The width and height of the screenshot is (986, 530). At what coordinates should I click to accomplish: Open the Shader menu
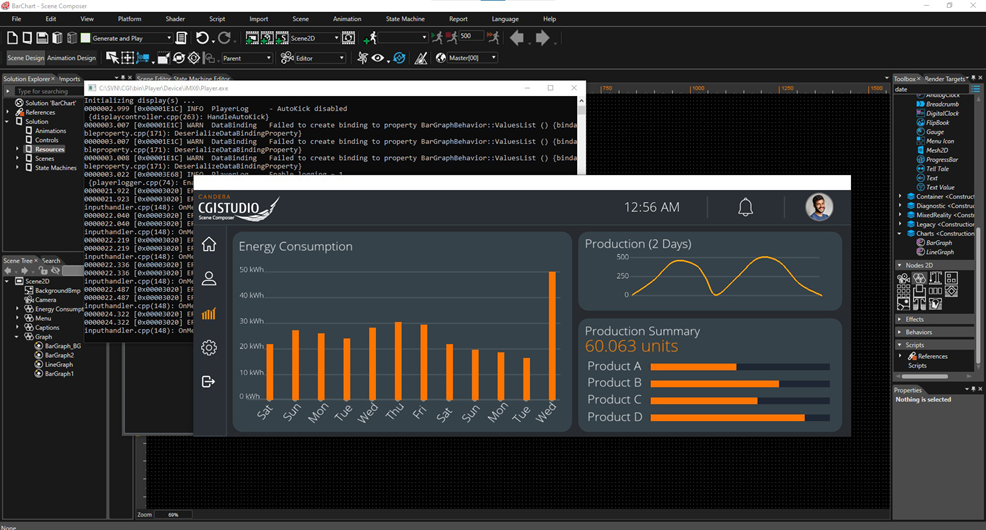(175, 19)
